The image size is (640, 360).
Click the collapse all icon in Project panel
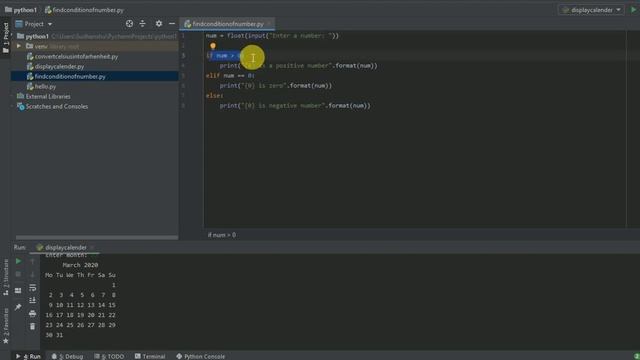click(x=142, y=24)
